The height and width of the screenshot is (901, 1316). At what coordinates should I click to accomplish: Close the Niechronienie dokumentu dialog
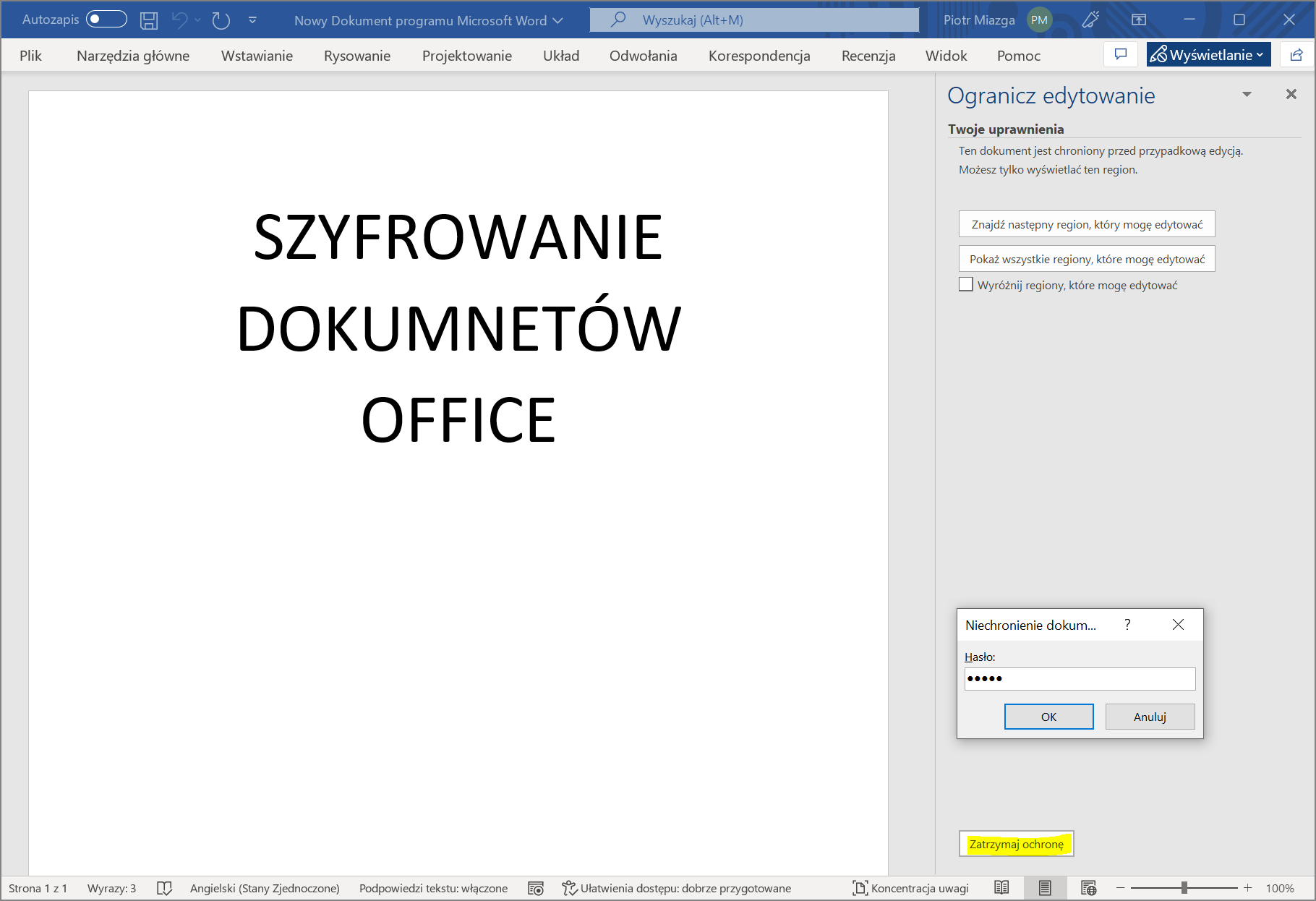[x=1178, y=625]
